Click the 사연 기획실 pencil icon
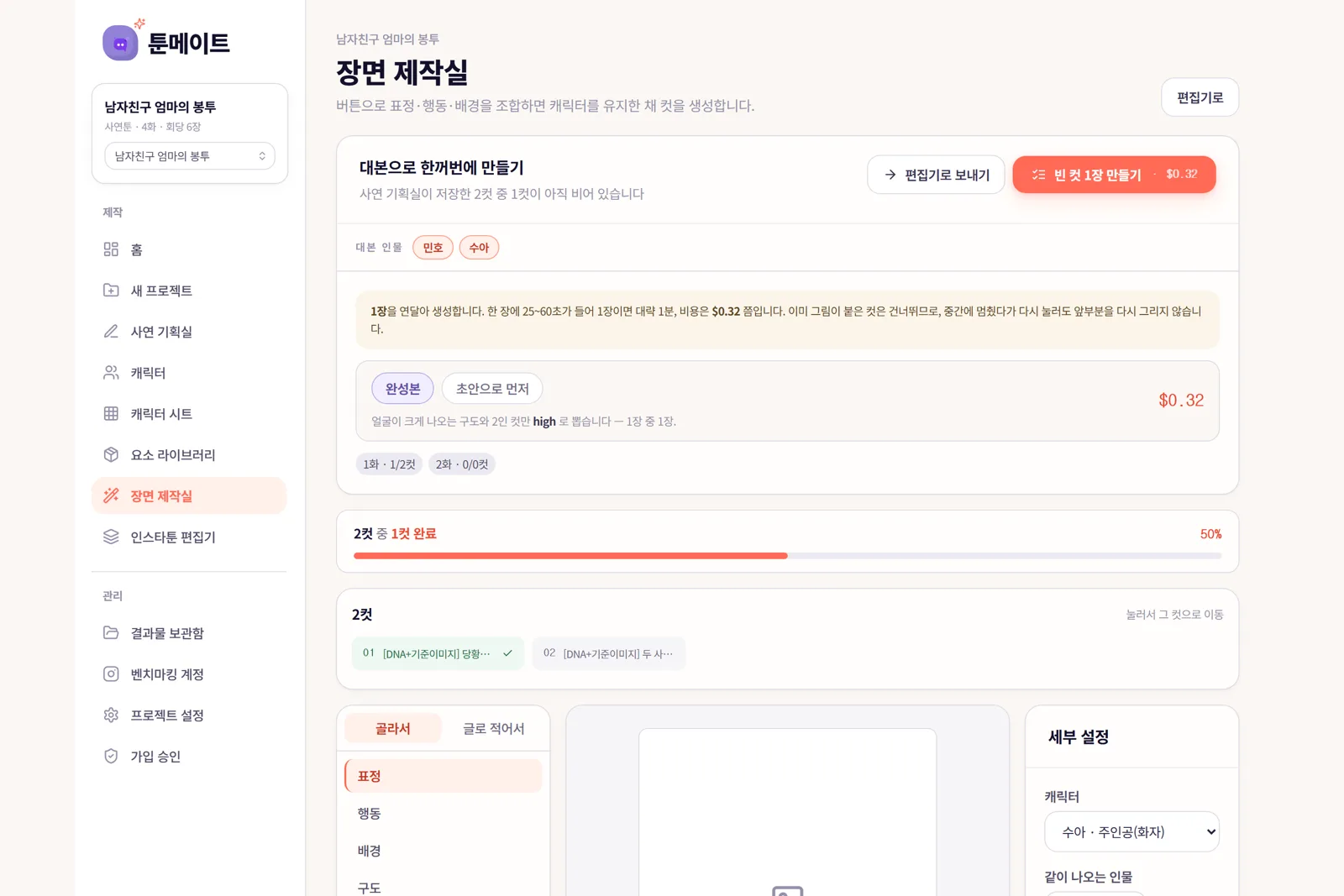 pyautogui.click(x=111, y=332)
